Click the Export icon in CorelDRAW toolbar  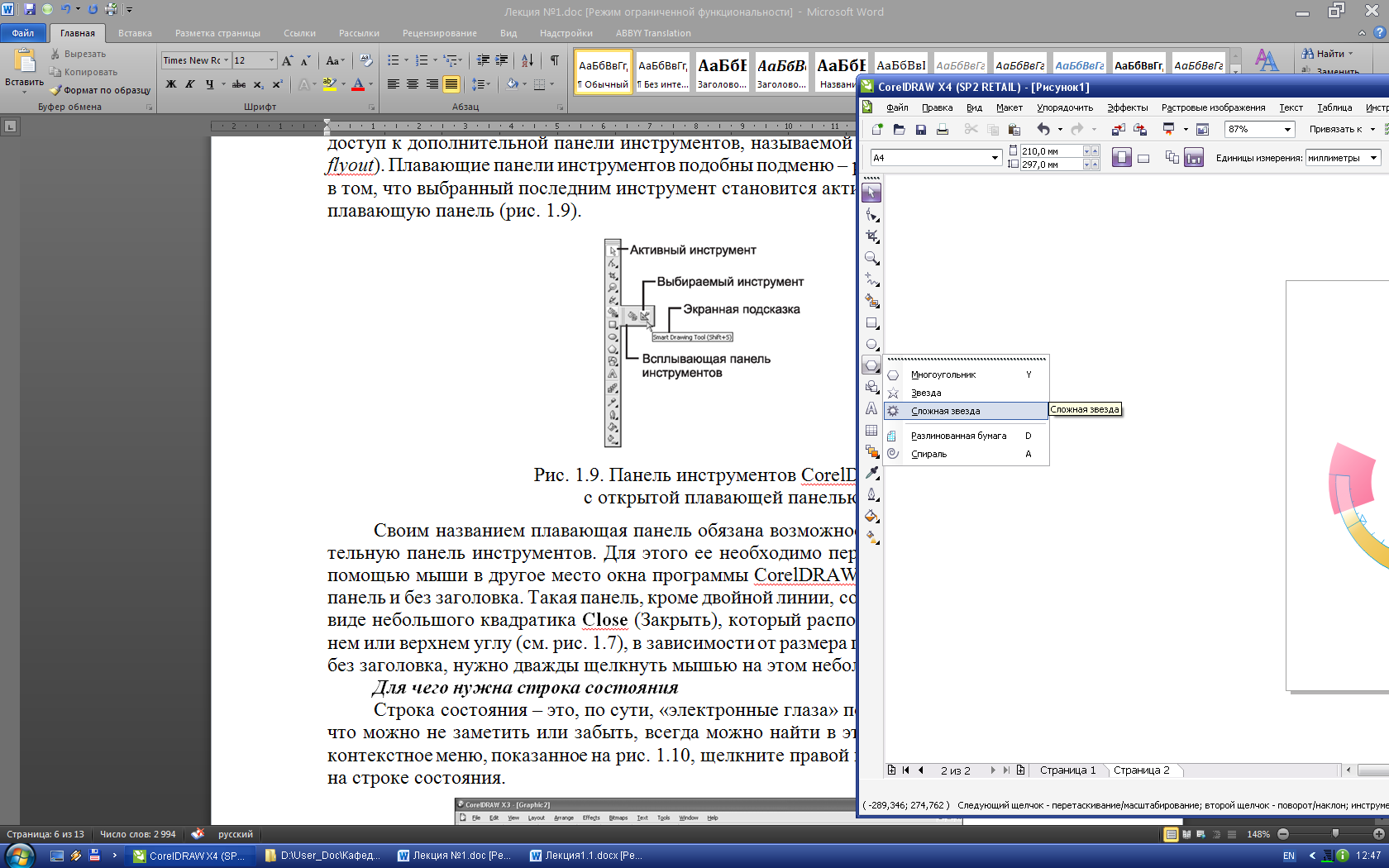[x=1140, y=129]
